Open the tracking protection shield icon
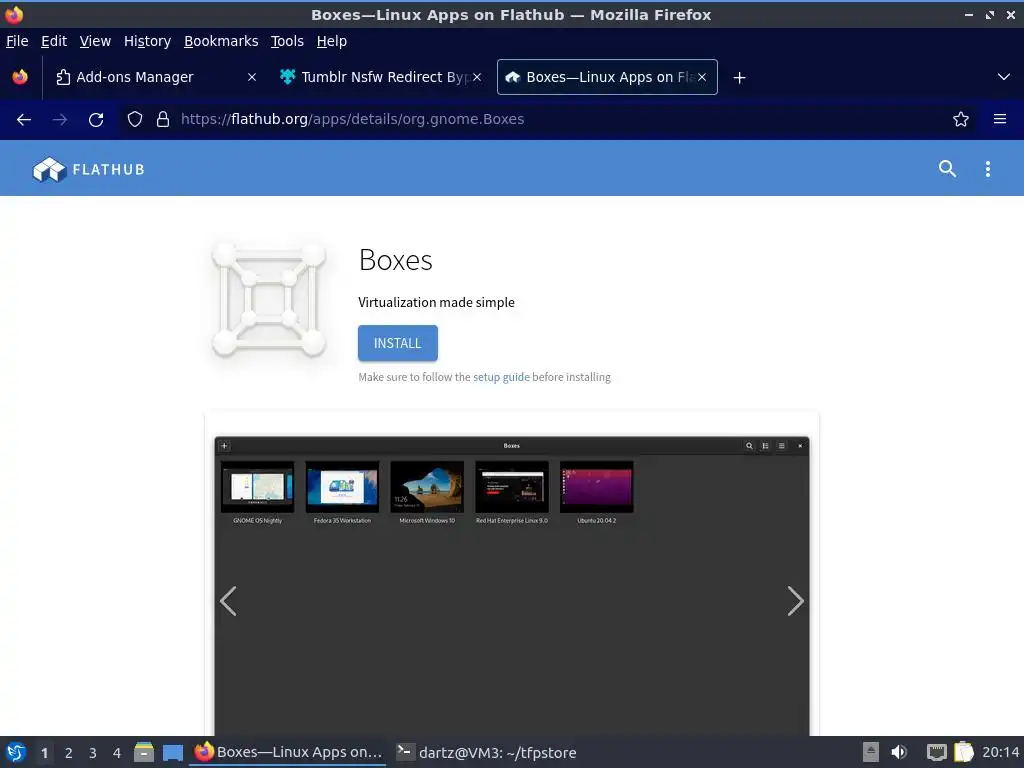 tap(135, 120)
